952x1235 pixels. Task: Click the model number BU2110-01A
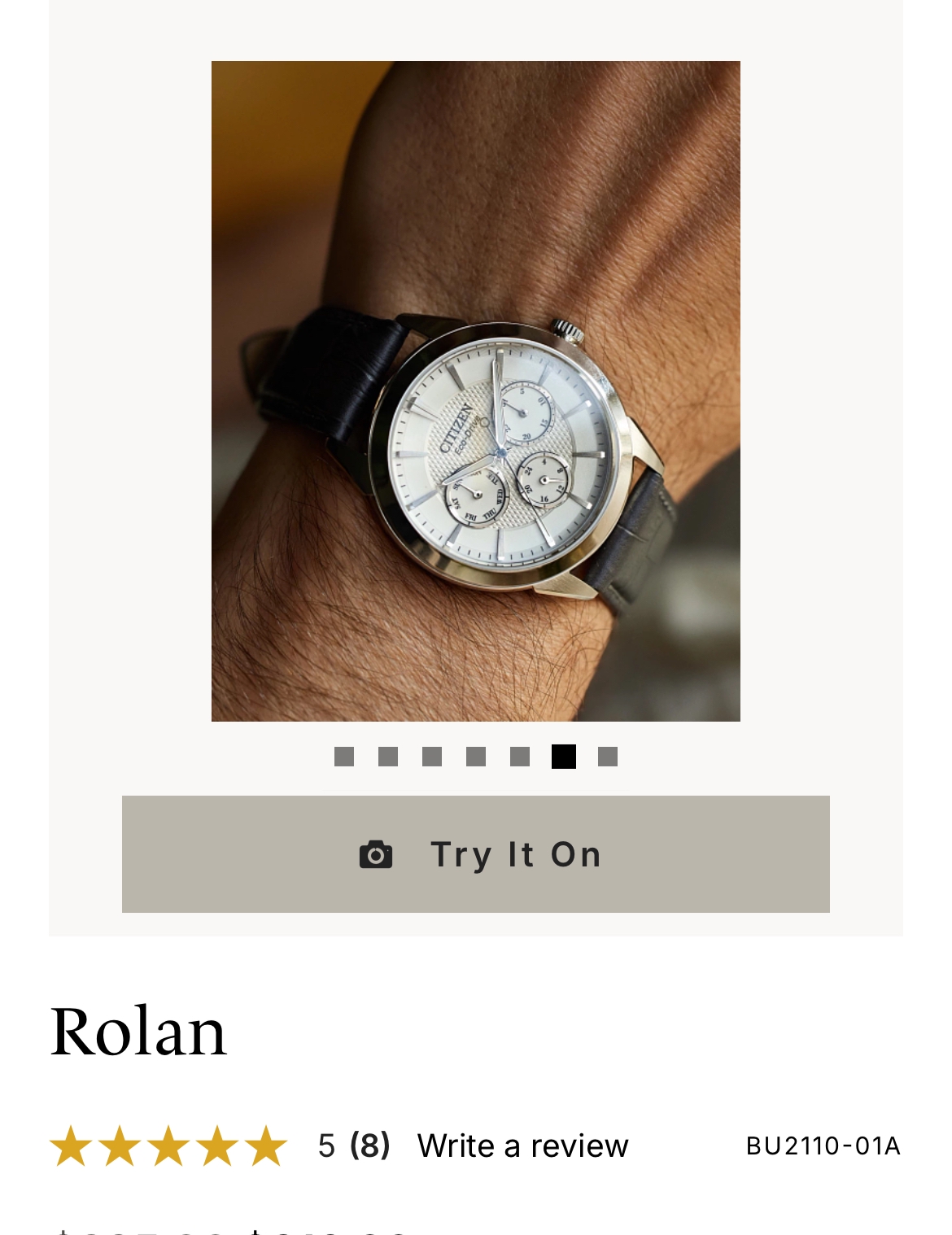click(823, 1146)
